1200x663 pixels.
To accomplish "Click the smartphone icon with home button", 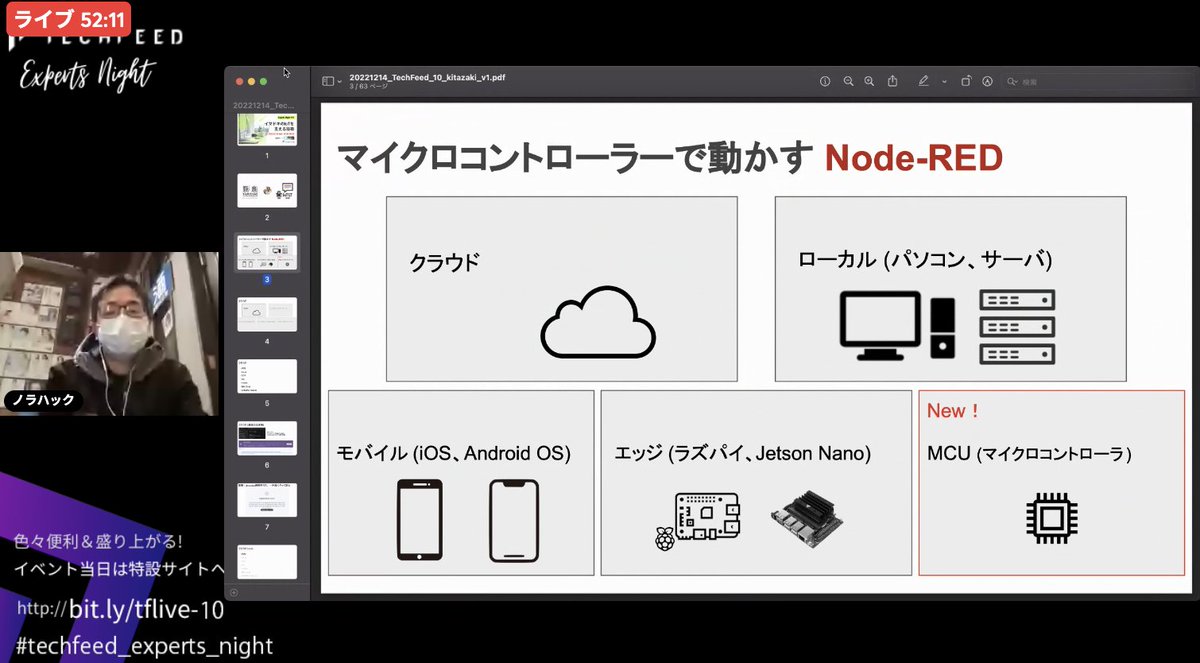I will tap(420, 520).
